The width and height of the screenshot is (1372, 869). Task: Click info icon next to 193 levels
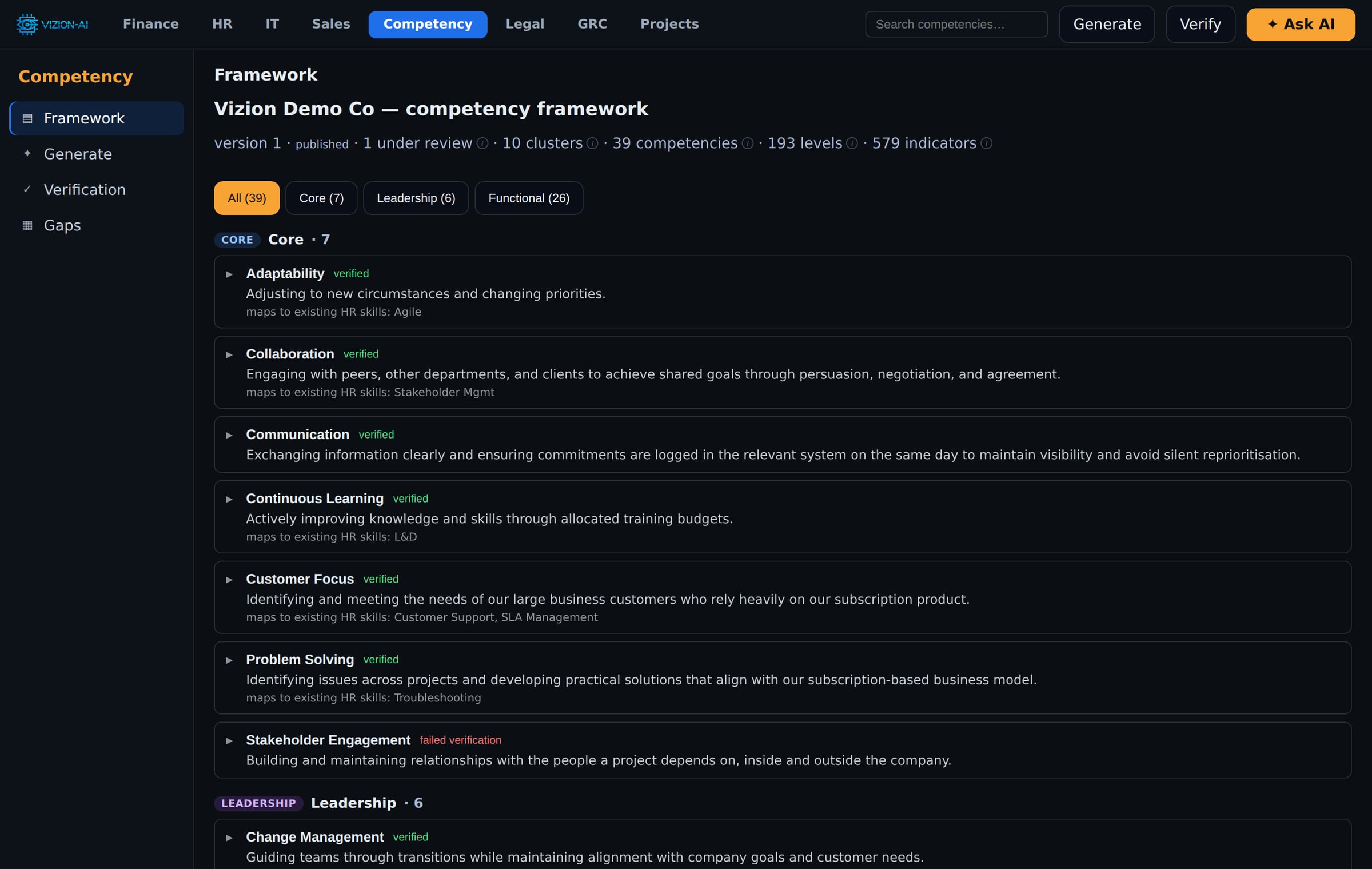[852, 143]
